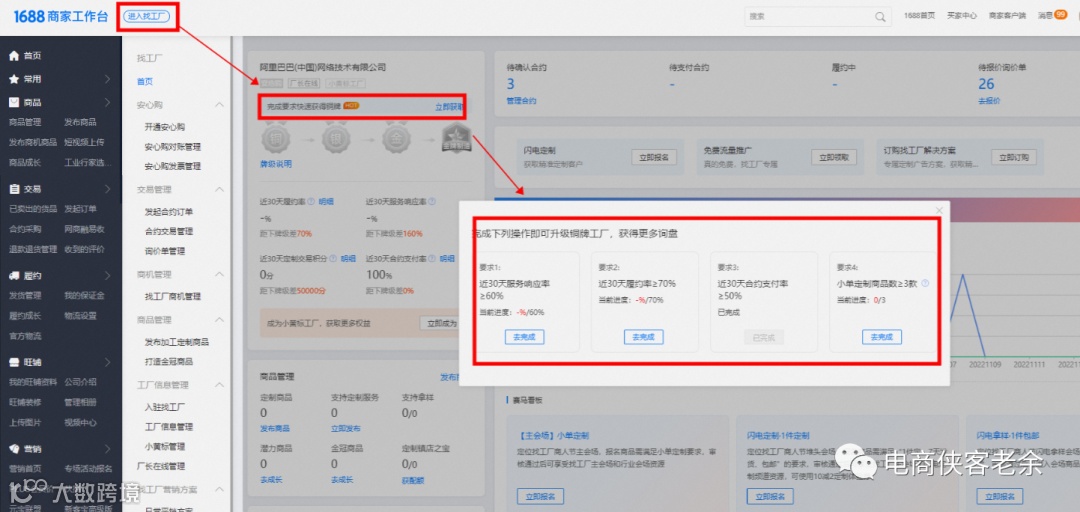The height and width of the screenshot is (512, 1080).
Task: Open 开通安心购 menu item
Action: 165,127
